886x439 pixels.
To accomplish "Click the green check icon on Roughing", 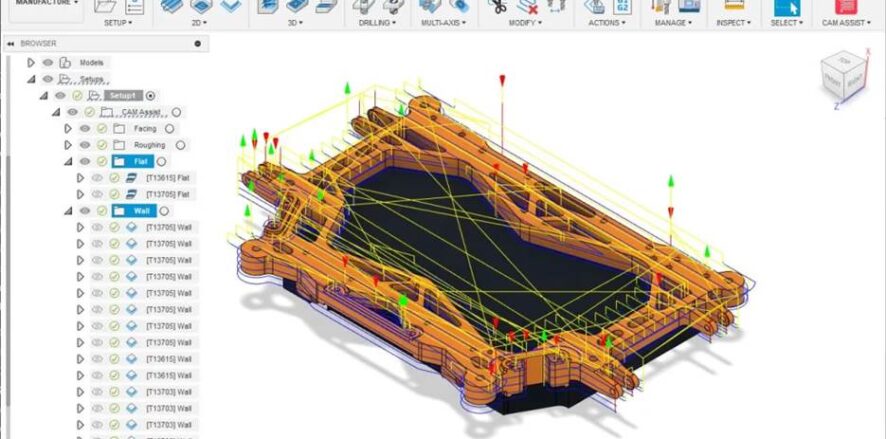I will 102,145.
